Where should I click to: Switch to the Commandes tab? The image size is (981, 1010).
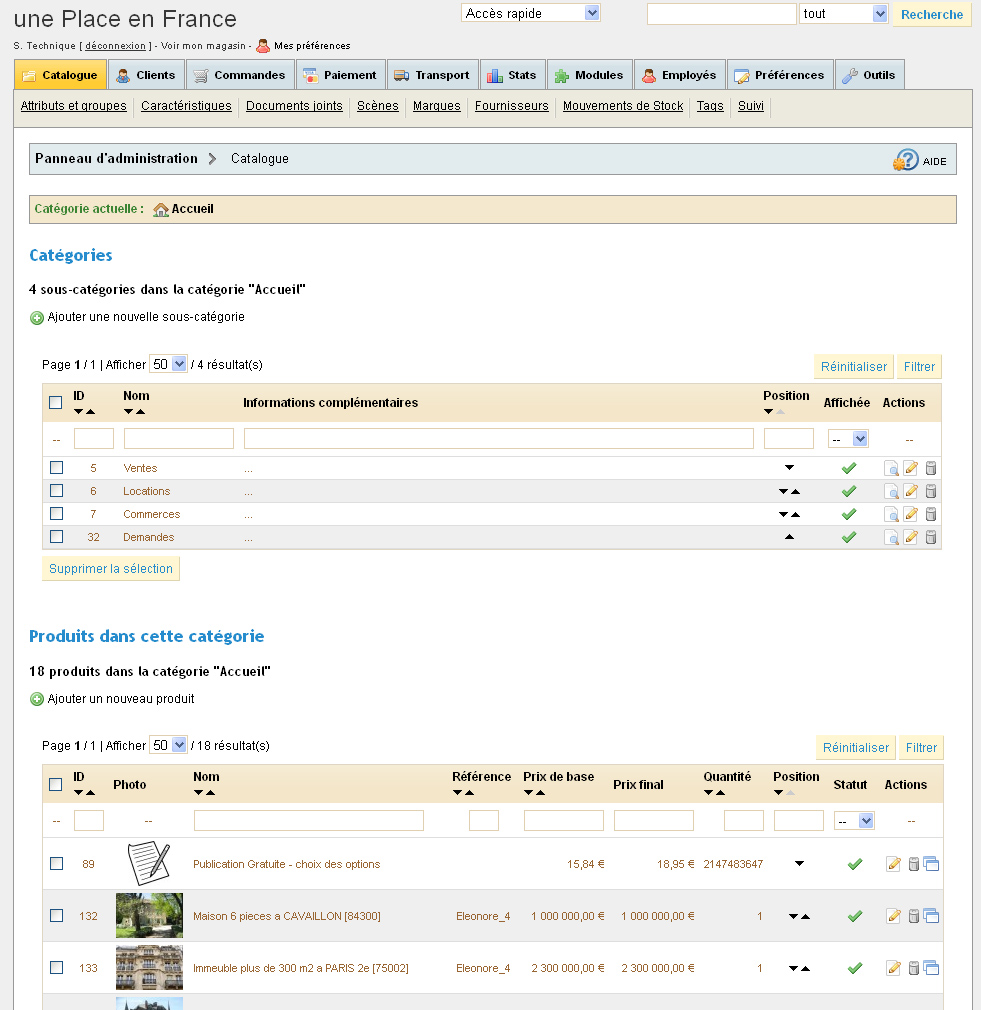tap(240, 75)
